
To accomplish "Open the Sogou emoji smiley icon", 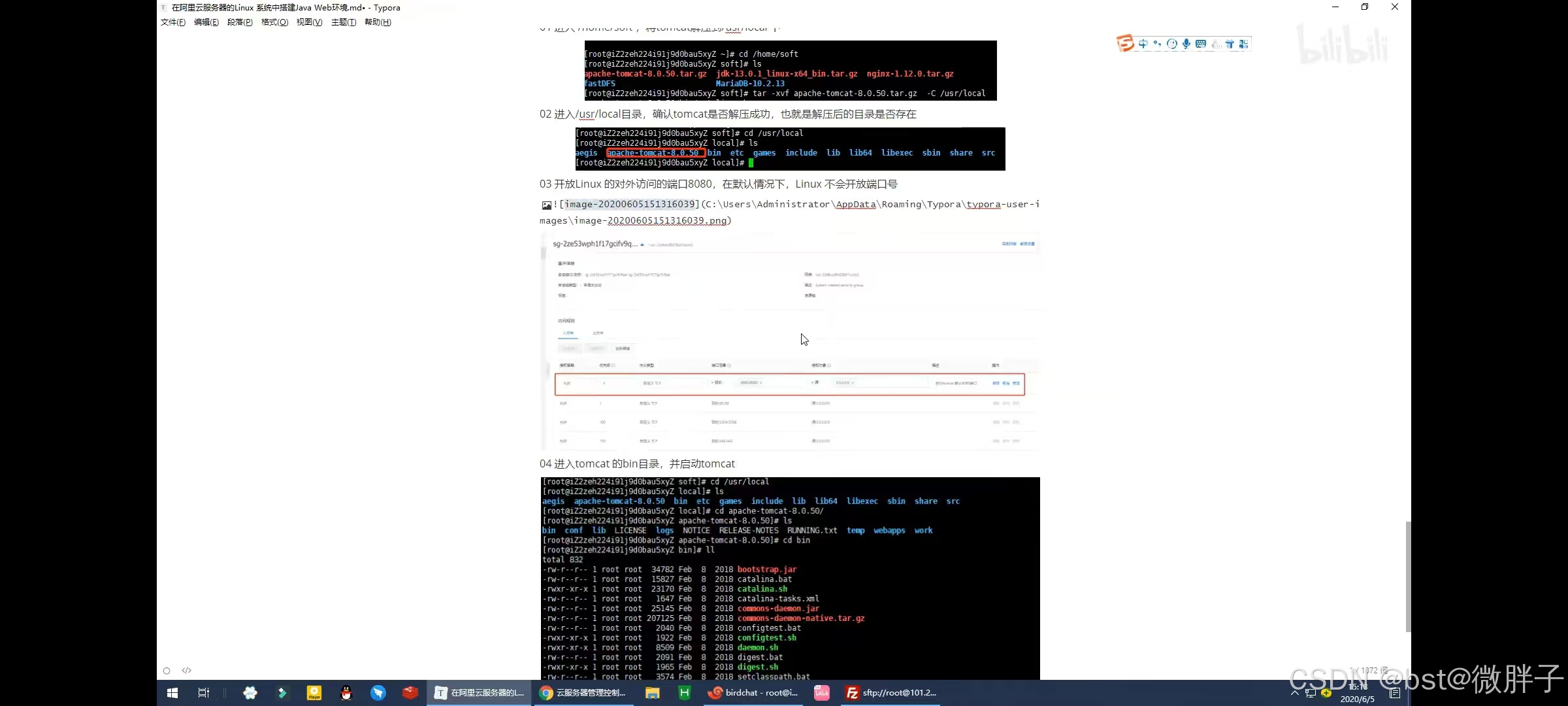I will click(1172, 44).
